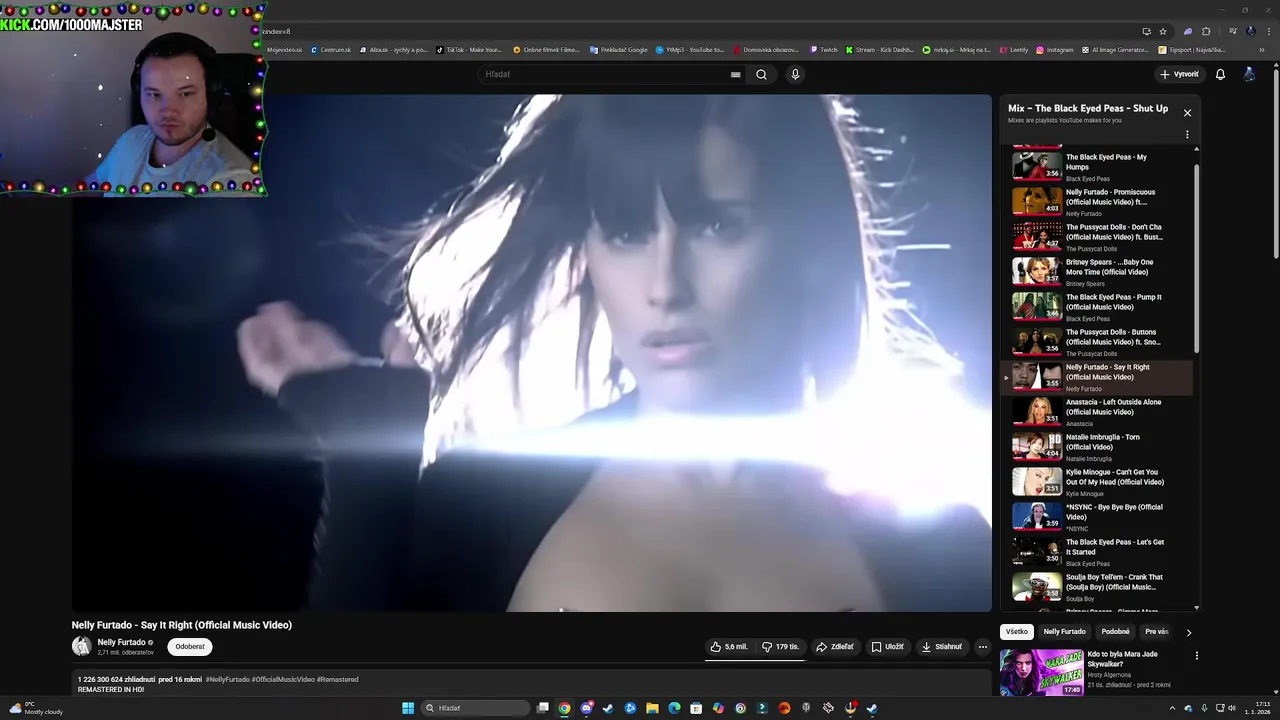This screenshot has width=1280, height=720.
Task: Bookmark this page with the star icon
Action: 1163,31
